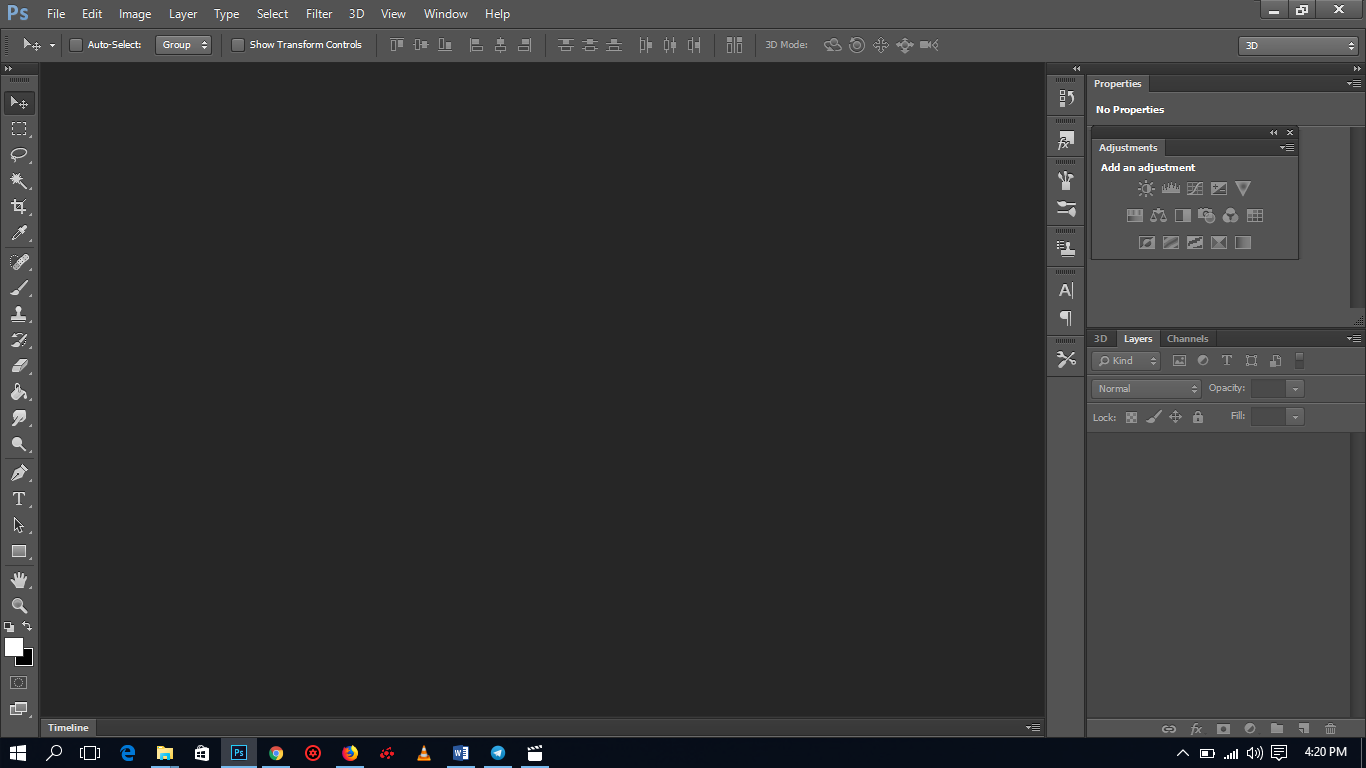Open the Window menu
The image size is (1366, 768).
tap(445, 14)
